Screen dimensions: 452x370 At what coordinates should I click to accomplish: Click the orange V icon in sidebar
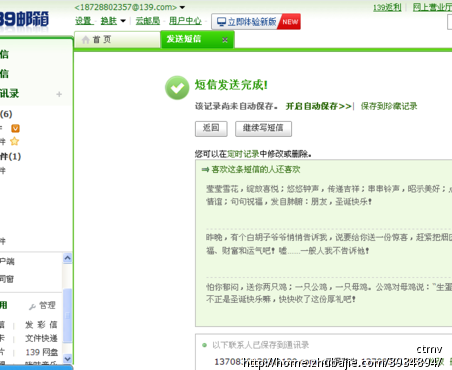pyautogui.click(x=15, y=128)
